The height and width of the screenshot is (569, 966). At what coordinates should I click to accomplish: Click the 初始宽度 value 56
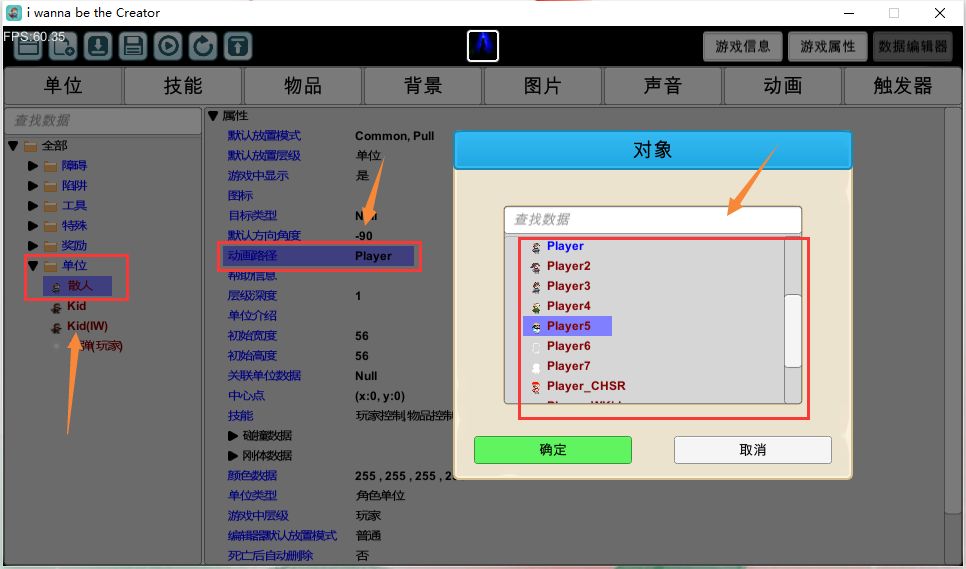click(362, 336)
